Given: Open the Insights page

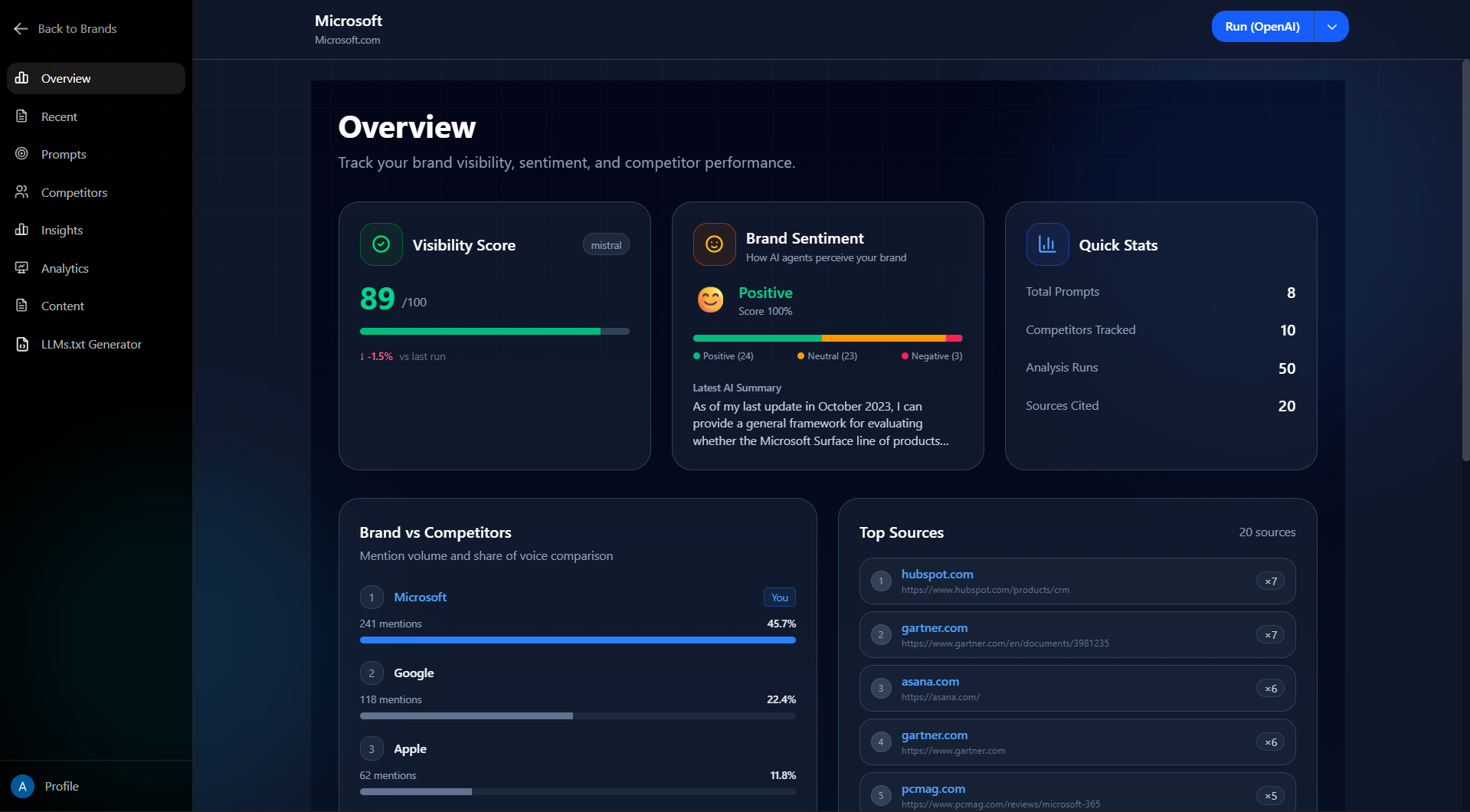Looking at the screenshot, I should coord(96,230).
